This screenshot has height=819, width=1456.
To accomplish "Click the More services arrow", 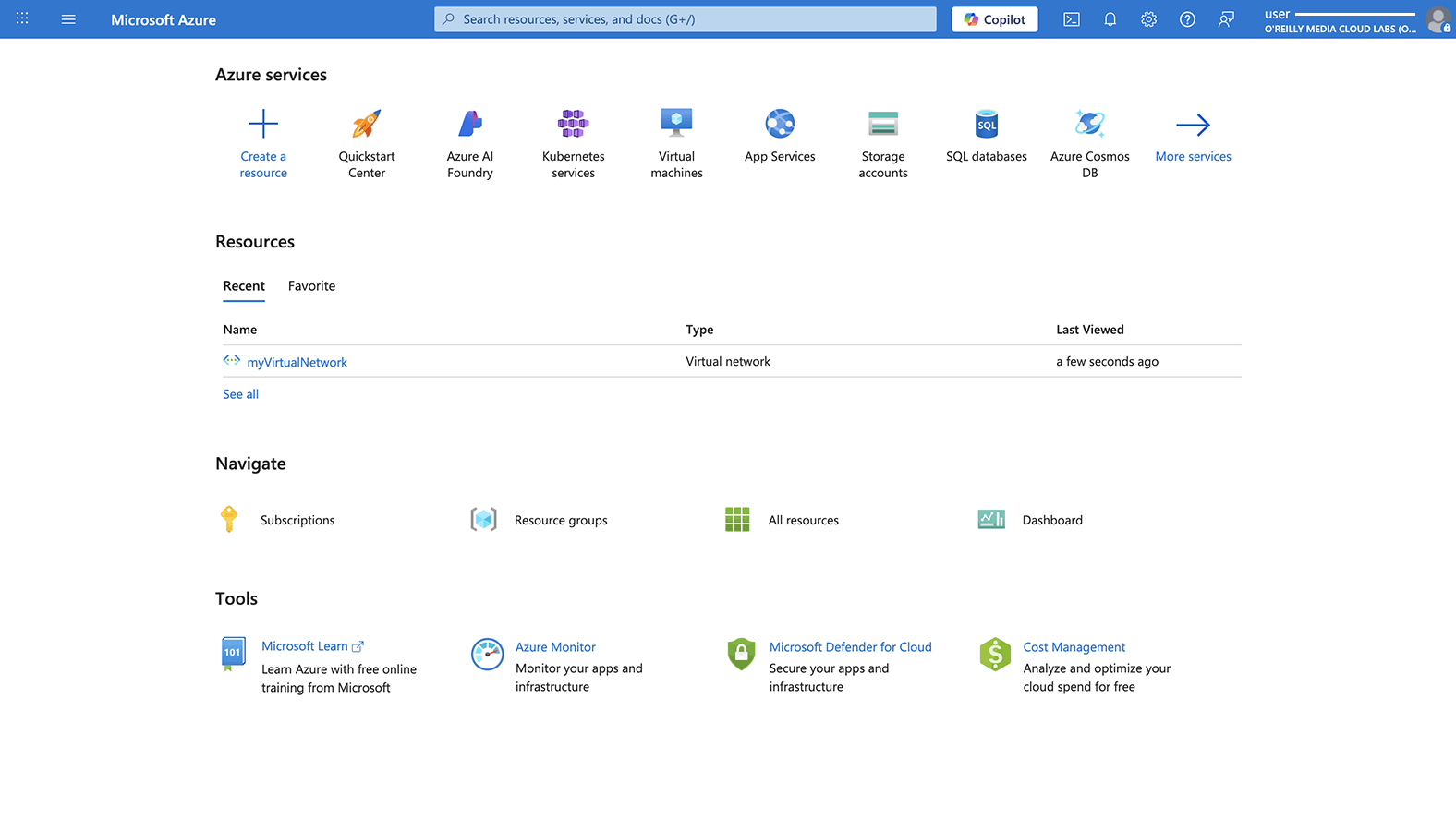I will pyautogui.click(x=1193, y=125).
